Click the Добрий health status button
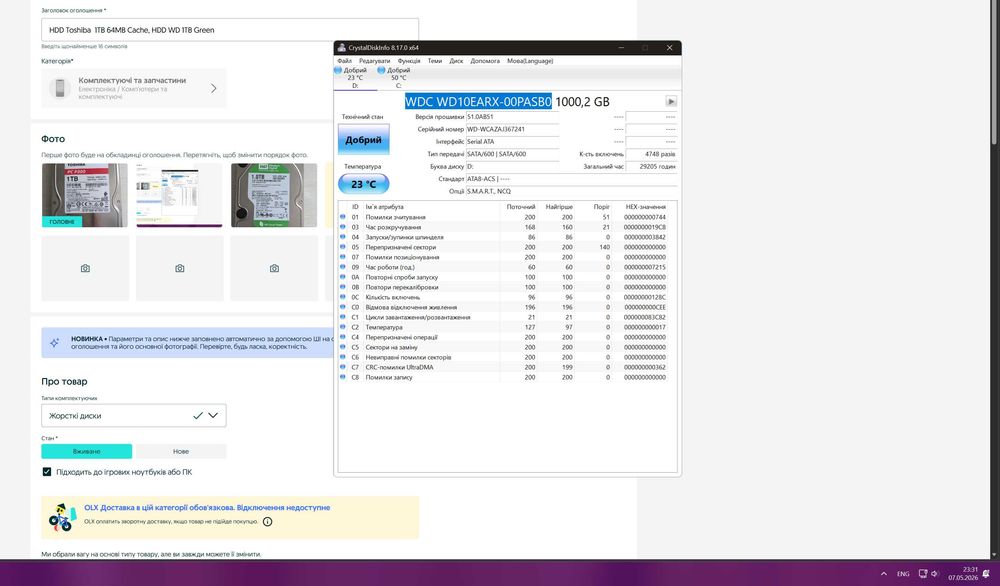The width and height of the screenshot is (1000, 586). tap(364, 140)
